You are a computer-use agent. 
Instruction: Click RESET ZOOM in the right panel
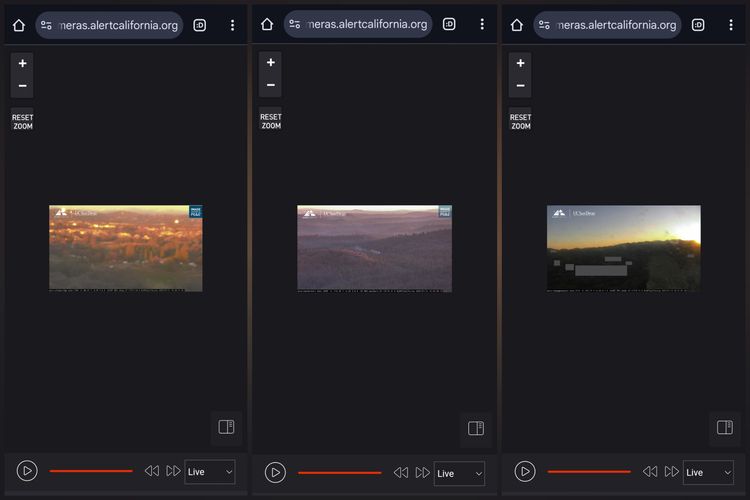(520, 121)
